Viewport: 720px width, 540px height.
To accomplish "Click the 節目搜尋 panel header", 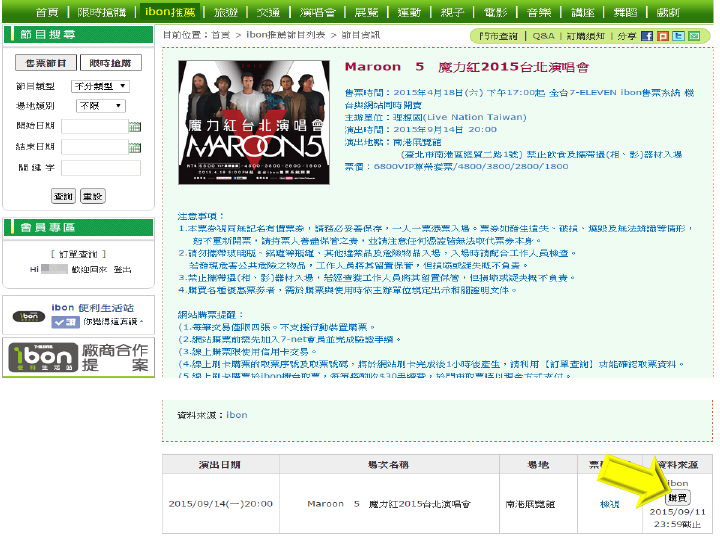I will point(79,34).
